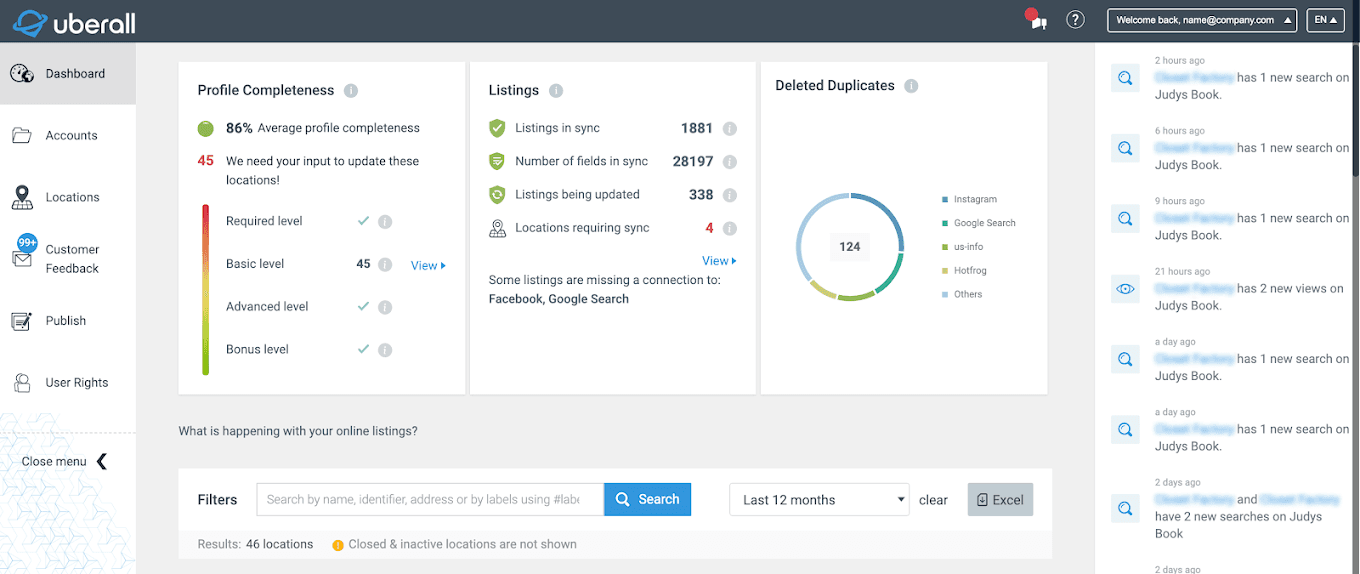The height and width of the screenshot is (574, 1360).
Task: Click the Uberall logo
Action: pyautogui.click(x=74, y=21)
